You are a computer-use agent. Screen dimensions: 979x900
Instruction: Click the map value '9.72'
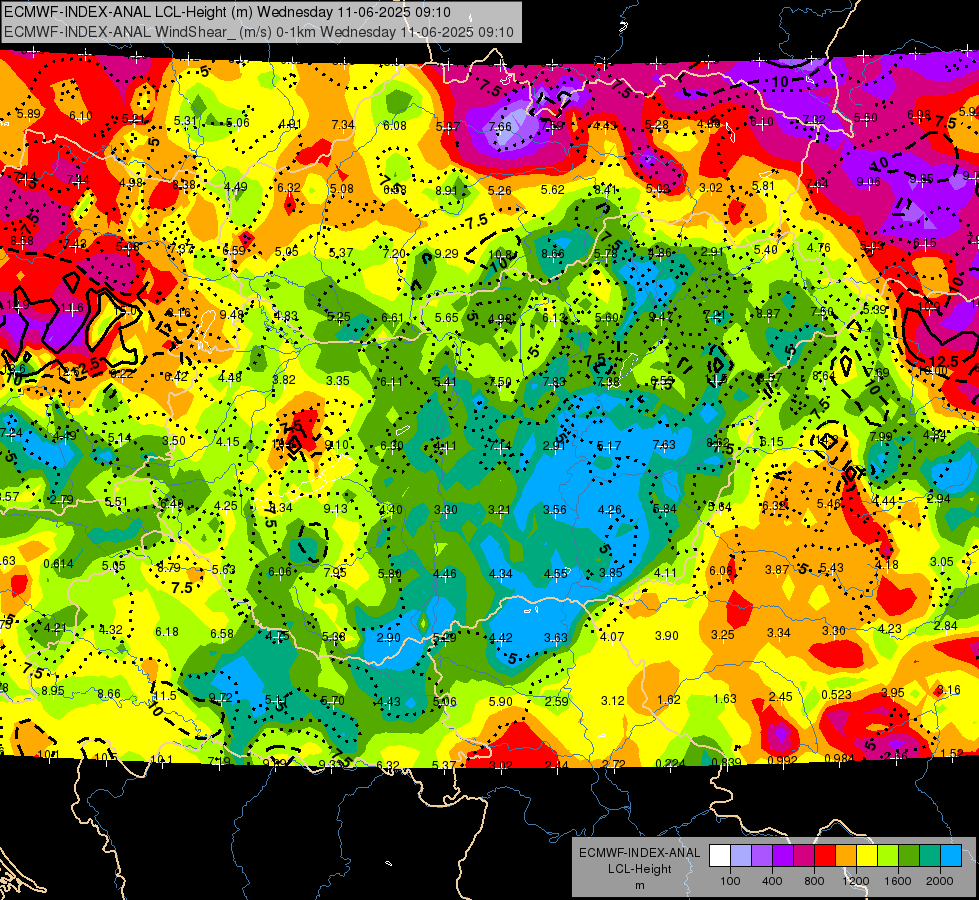pyautogui.click(x=220, y=698)
